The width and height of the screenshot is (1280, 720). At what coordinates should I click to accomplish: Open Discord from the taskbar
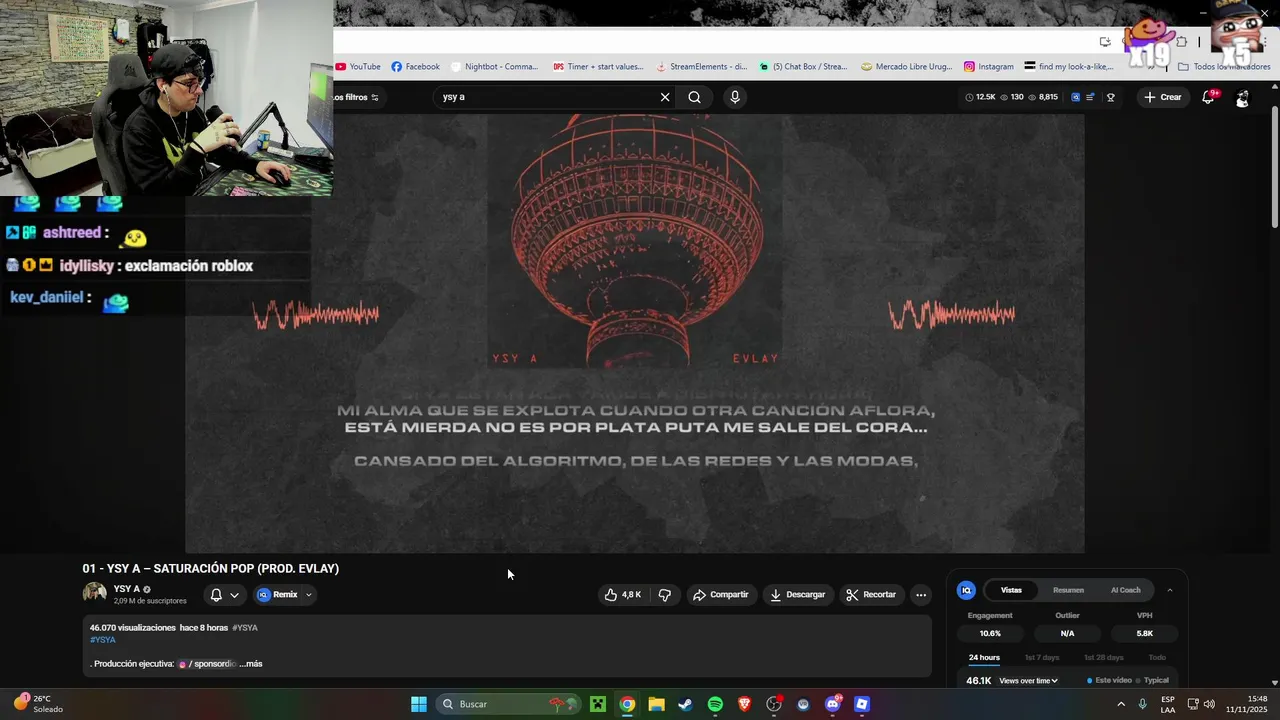833,704
